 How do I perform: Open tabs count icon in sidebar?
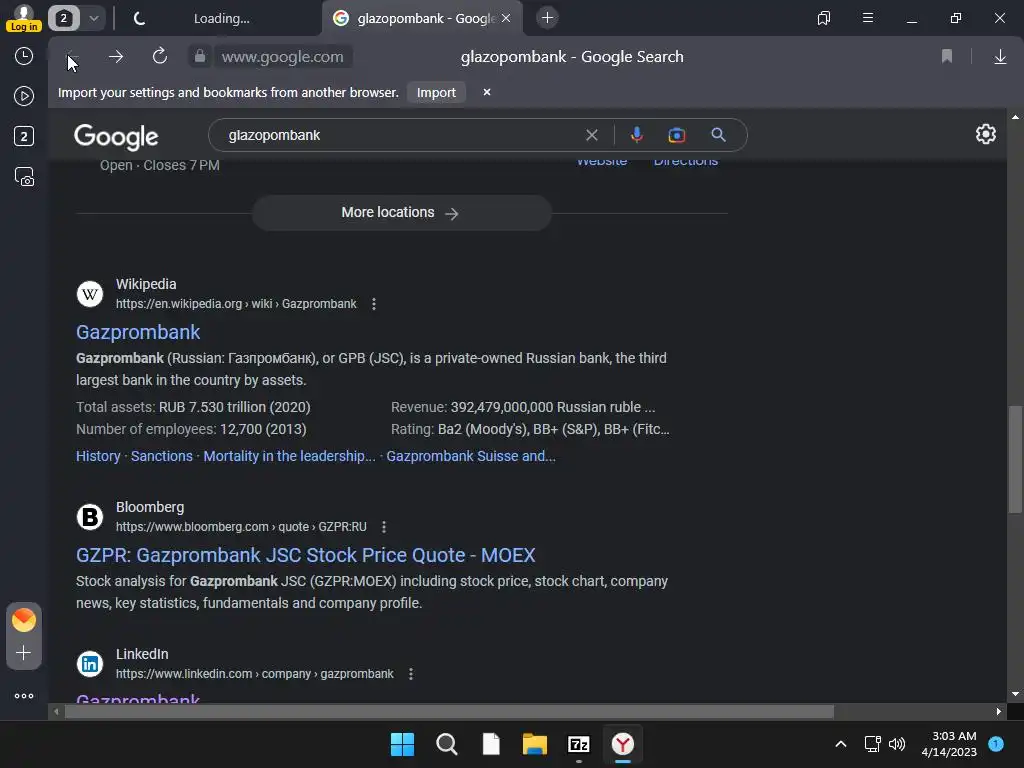click(x=24, y=136)
